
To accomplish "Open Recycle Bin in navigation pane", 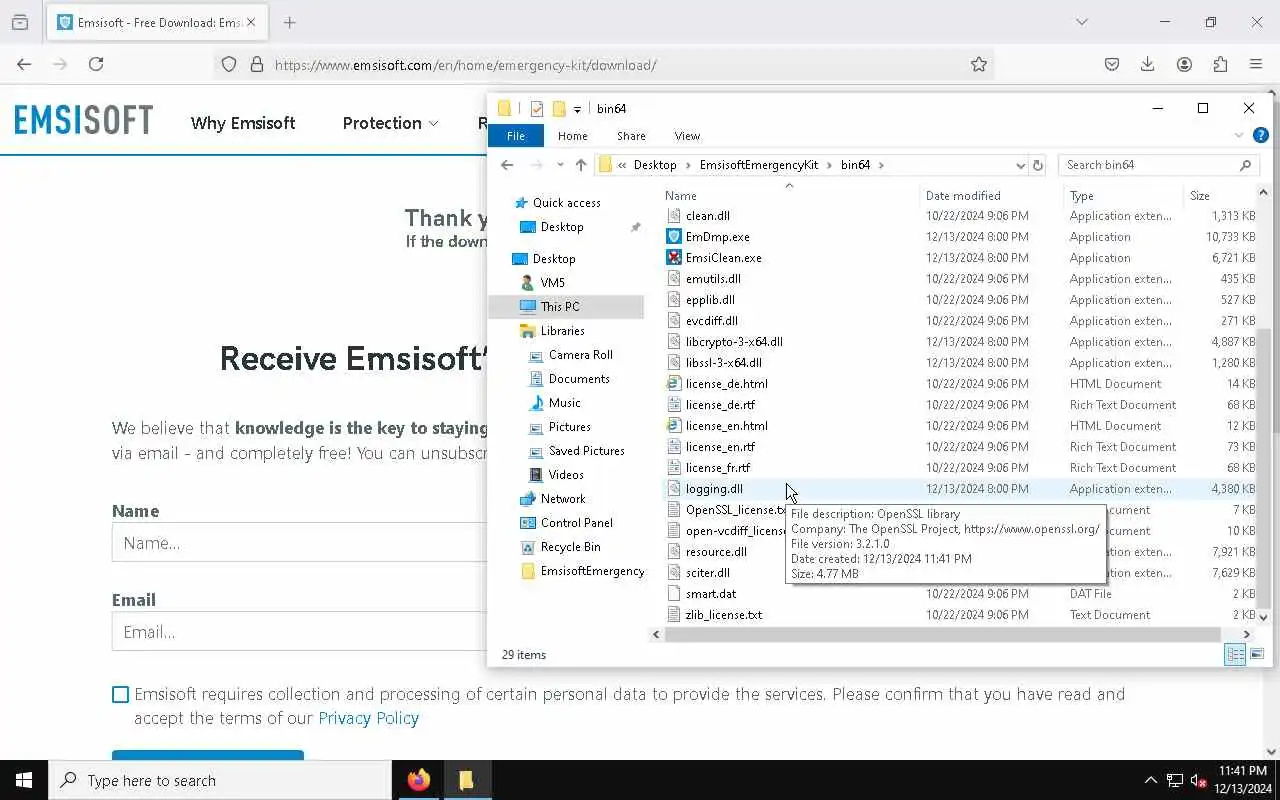I will click(x=570, y=547).
